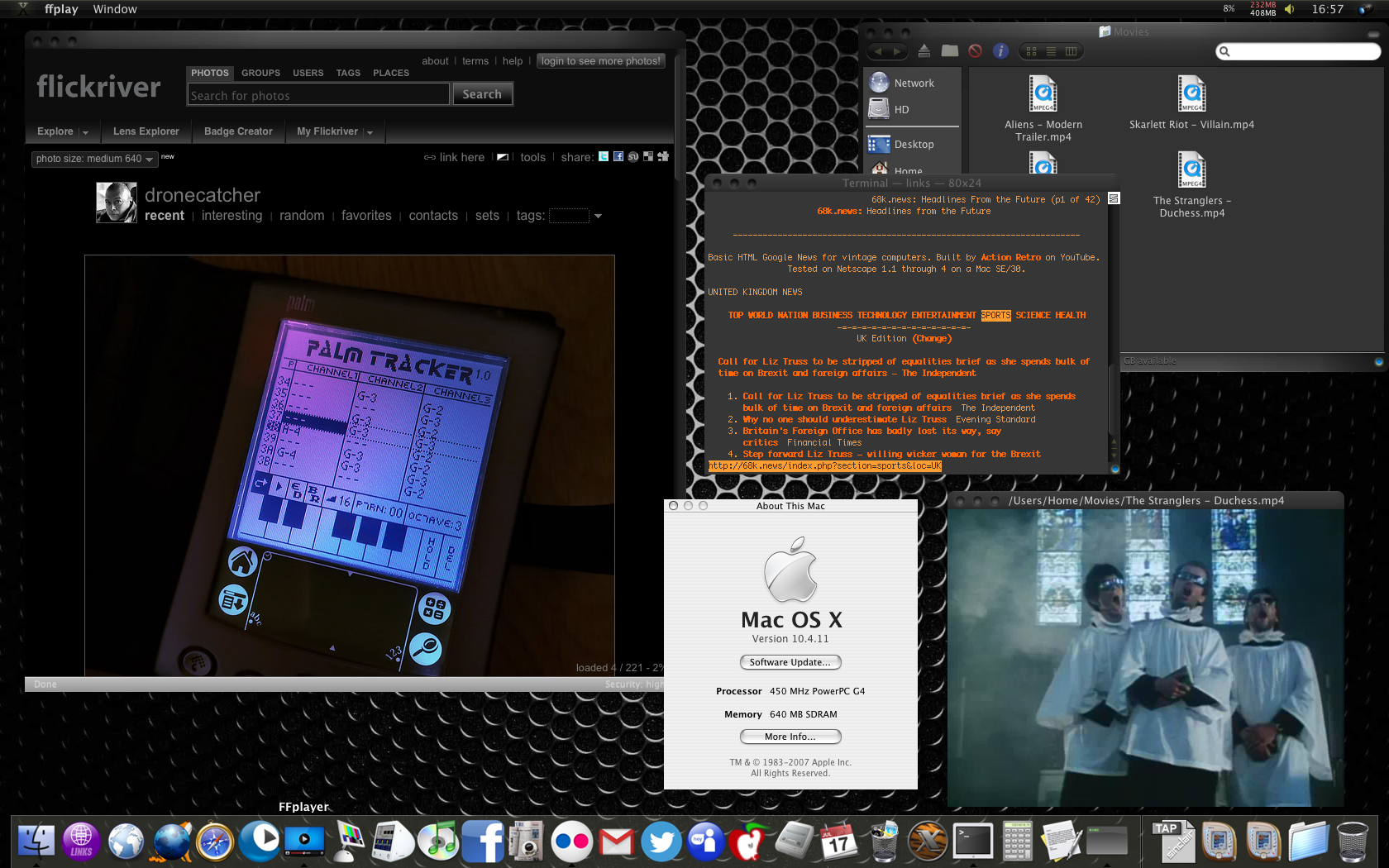Click More Info in About This Mac
The height and width of the screenshot is (868, 1389).
[790, 737]
